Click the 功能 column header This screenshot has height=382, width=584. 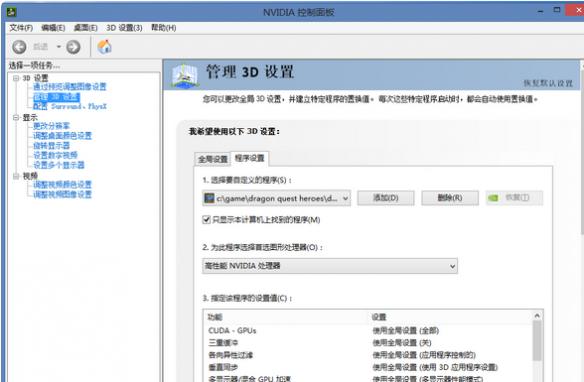click(215, 317)
